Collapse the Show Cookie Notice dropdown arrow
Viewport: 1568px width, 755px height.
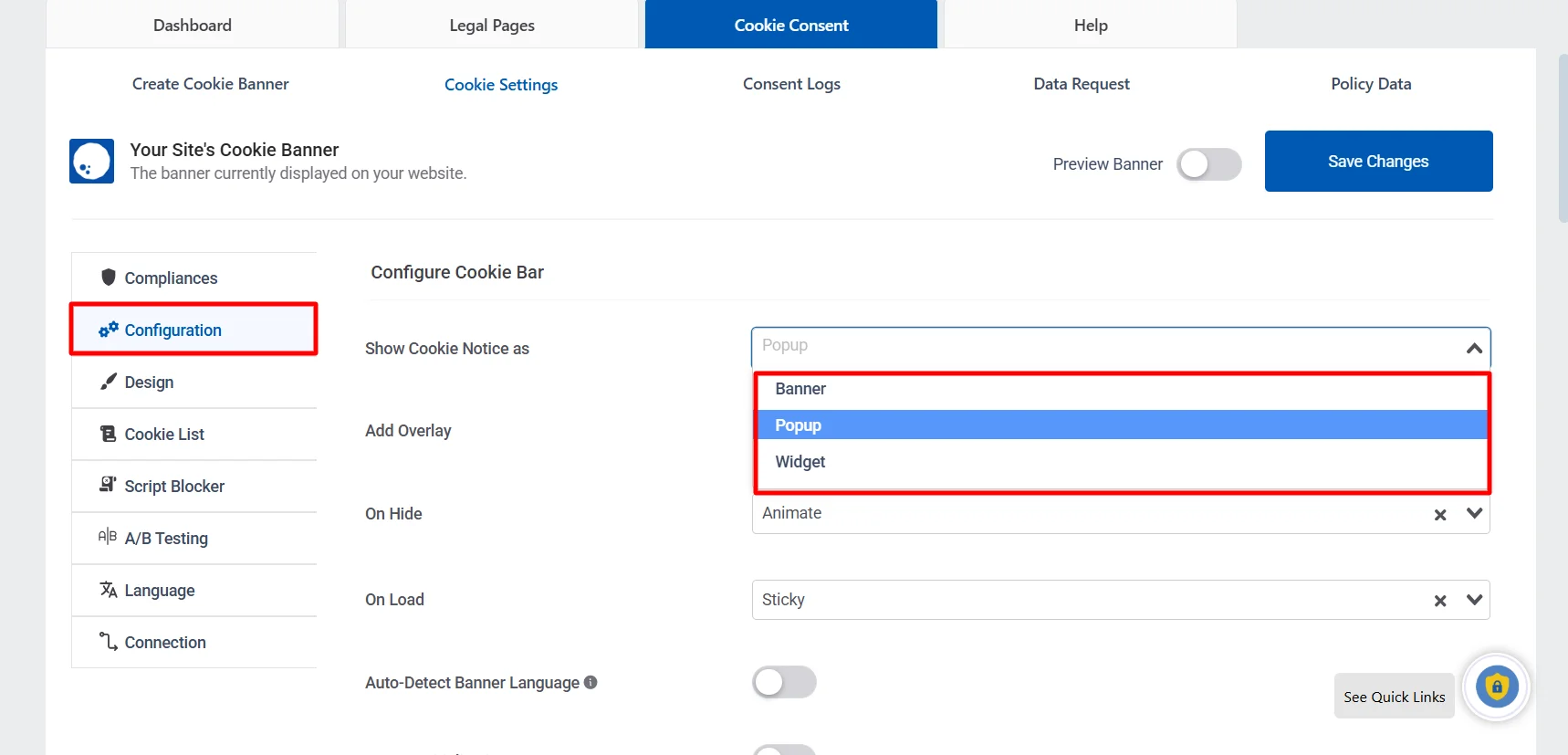[x=1474, y=348]
